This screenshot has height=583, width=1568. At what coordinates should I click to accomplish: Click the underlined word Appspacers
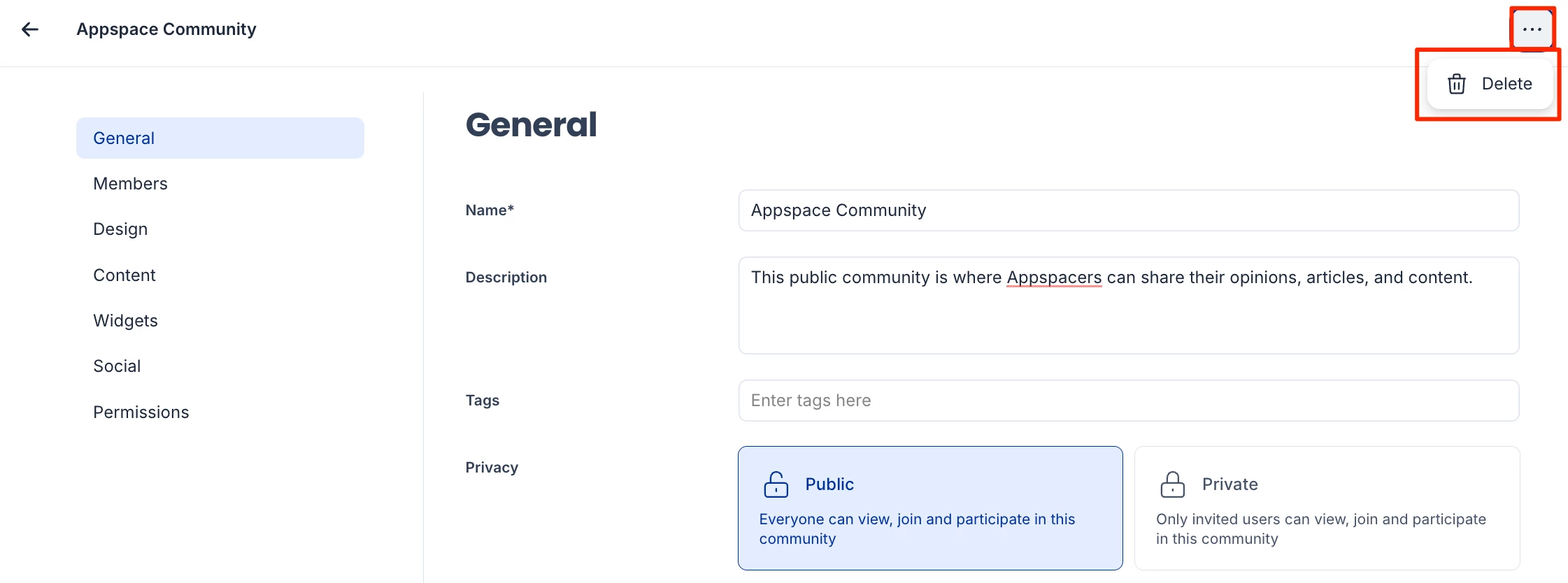[1054, 278]
